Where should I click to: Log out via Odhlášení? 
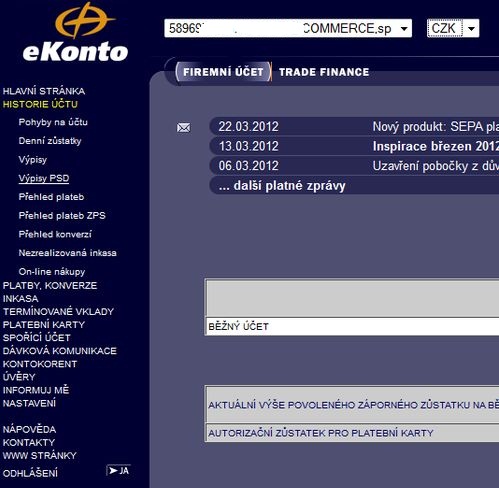pos(30,473)
